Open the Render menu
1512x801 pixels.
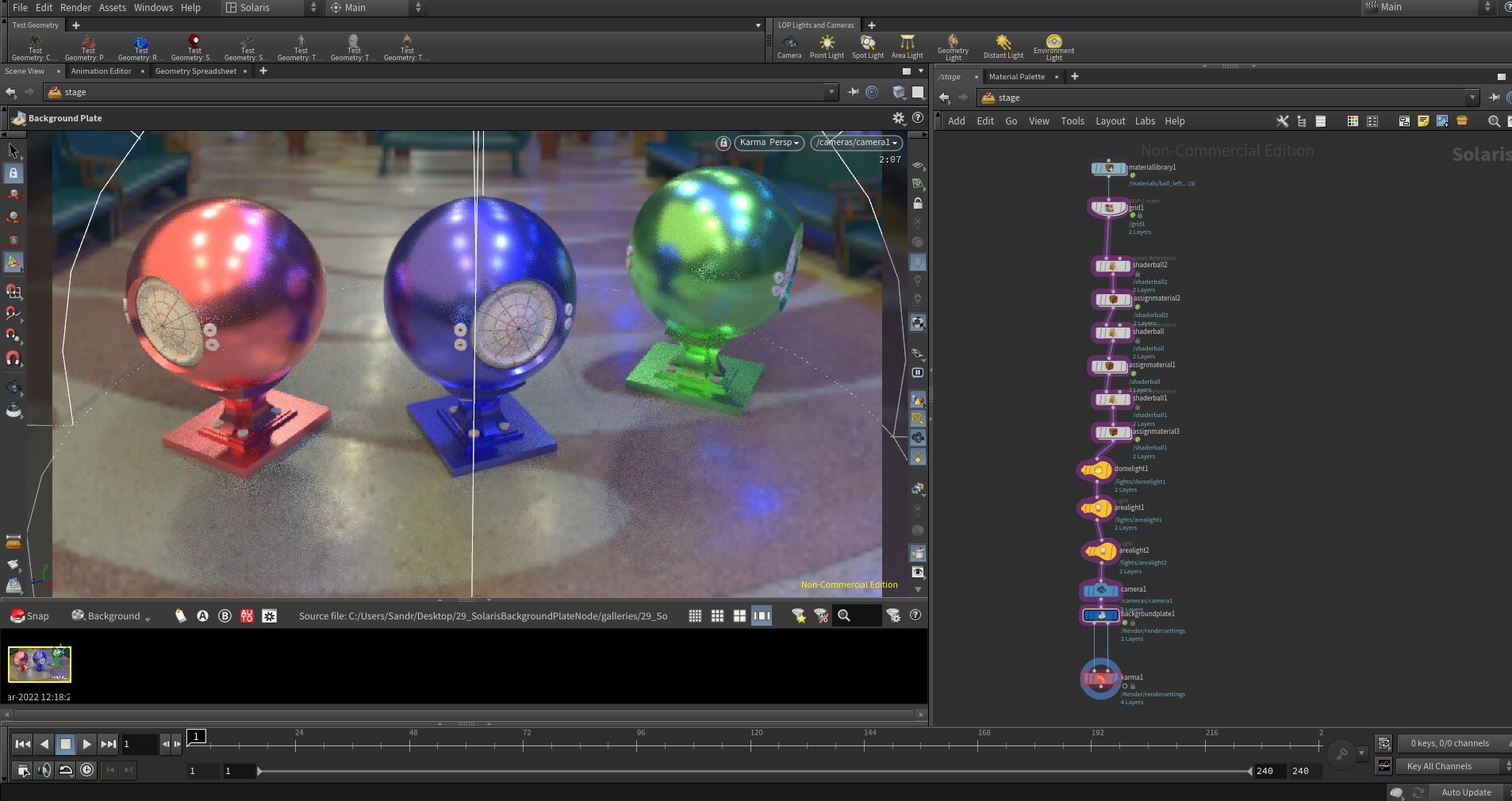(x=76, y=8)
